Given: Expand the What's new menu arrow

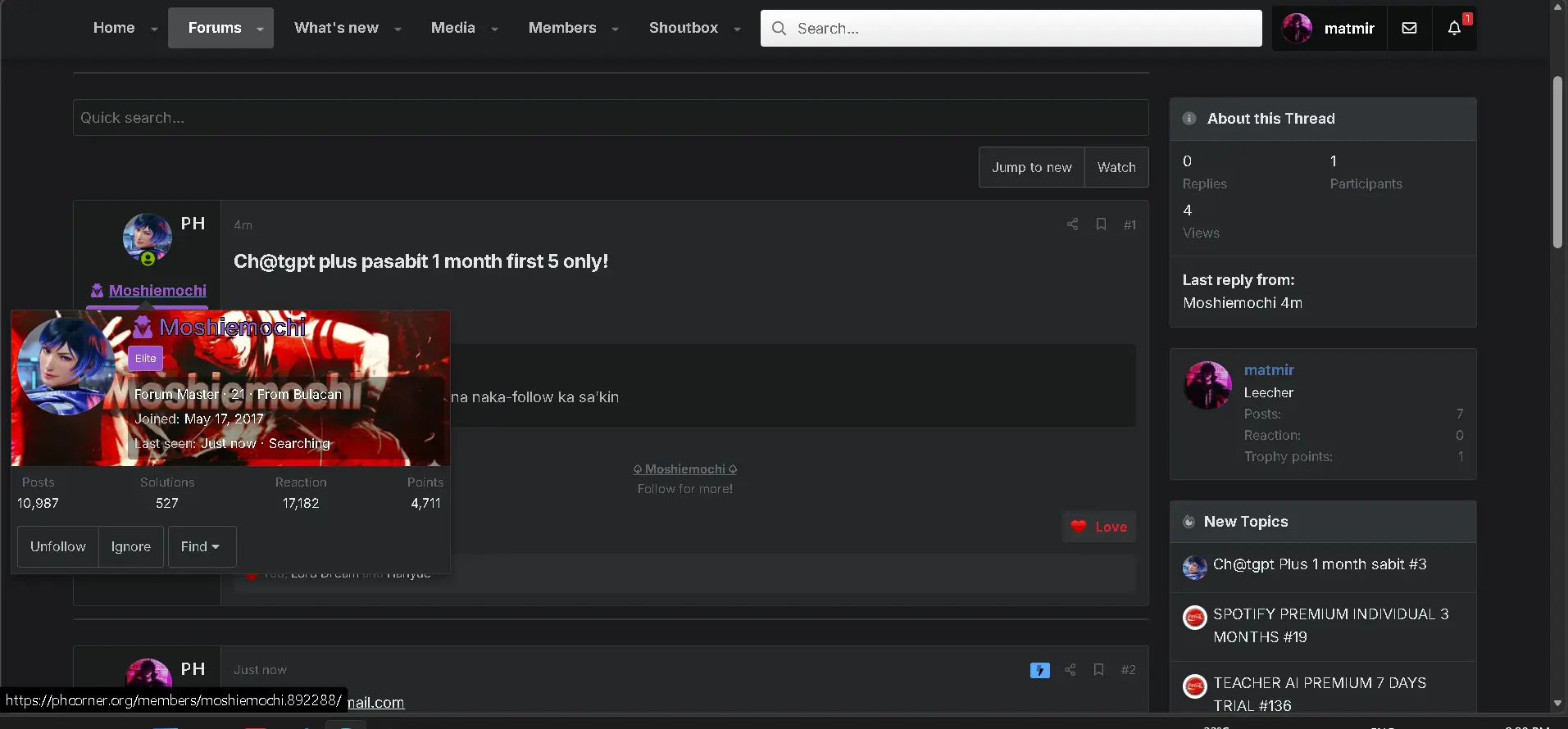Looking at the screenshot, I should pos(398,29).
